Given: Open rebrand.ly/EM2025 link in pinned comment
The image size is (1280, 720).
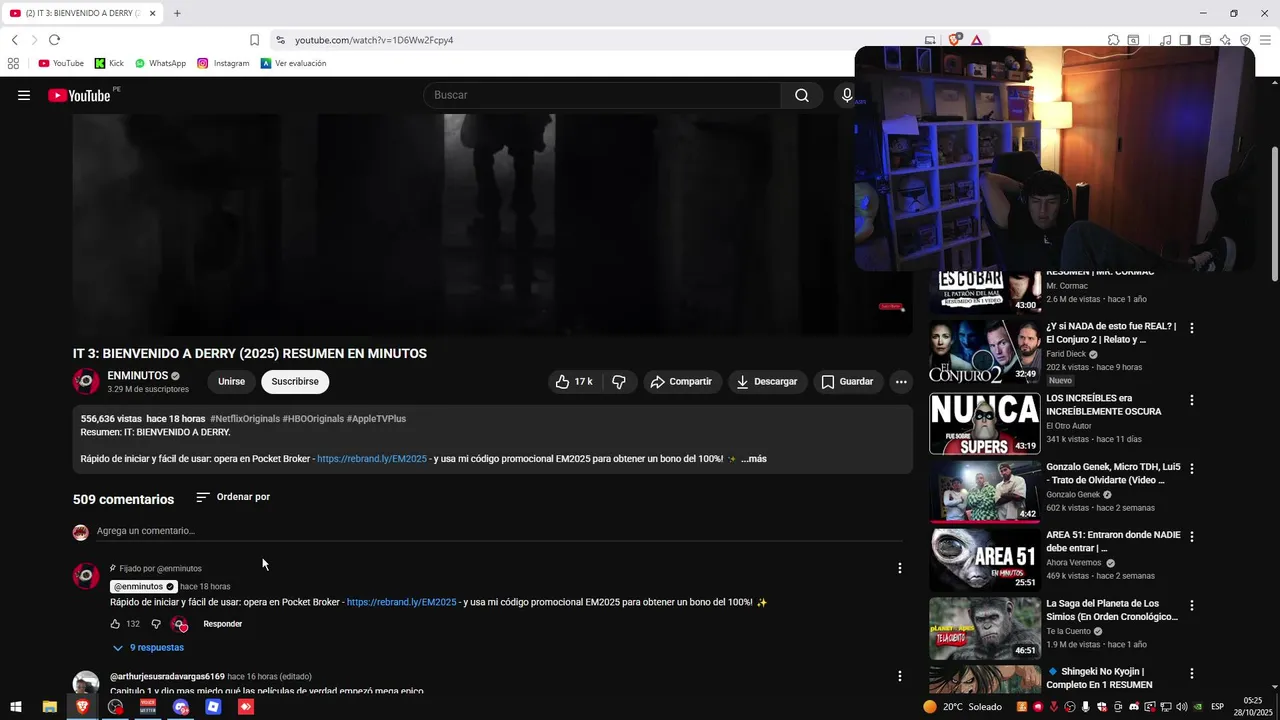Looking at the screenshot, I should click(x=401, y=602).
